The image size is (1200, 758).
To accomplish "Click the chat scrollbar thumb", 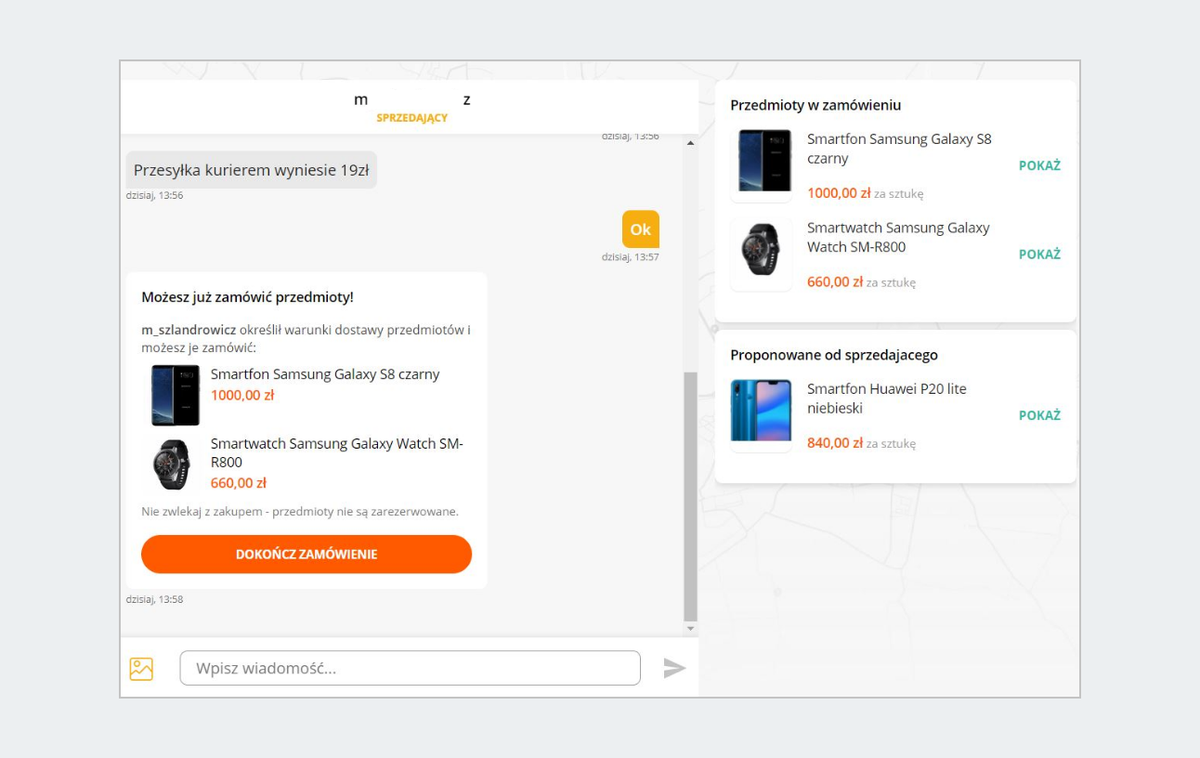I will tap(690, 496).
